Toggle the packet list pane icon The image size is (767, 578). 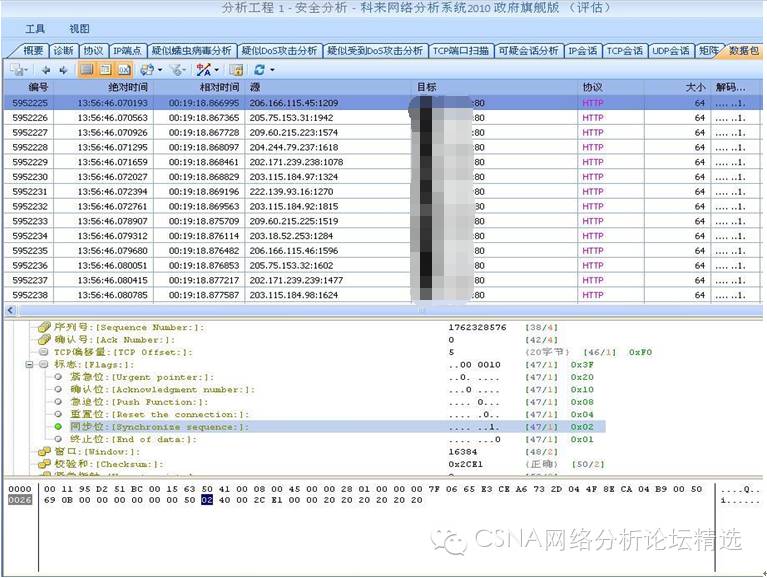87,70
